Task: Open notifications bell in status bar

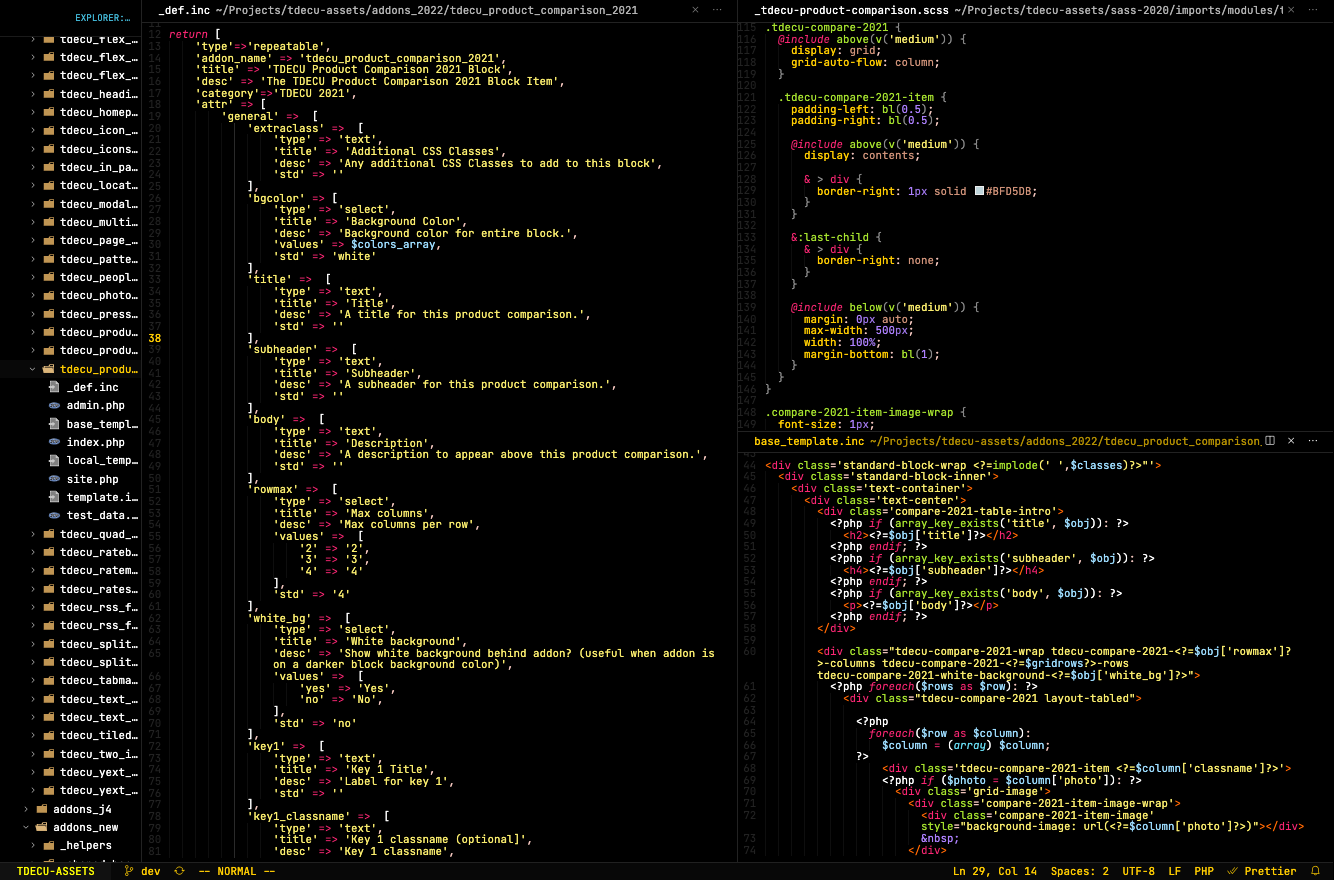Action: pos(1315,871)
